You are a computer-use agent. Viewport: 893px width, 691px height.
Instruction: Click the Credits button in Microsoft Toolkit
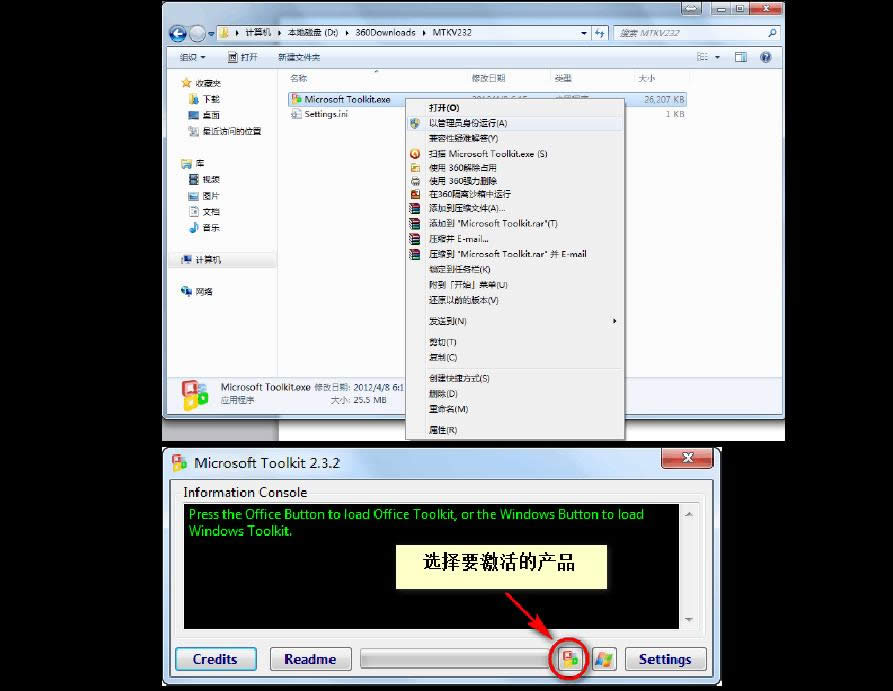(215, 659)
